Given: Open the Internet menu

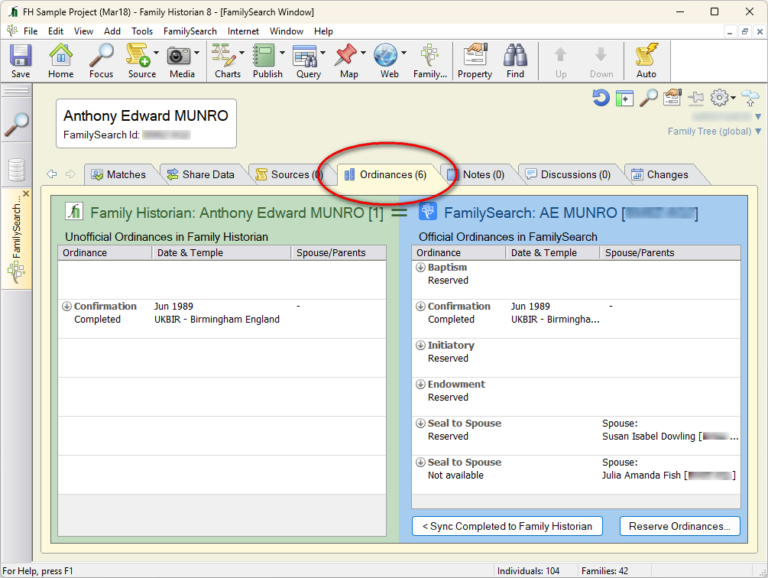Looking at the screenshot, I should (243, 31).
